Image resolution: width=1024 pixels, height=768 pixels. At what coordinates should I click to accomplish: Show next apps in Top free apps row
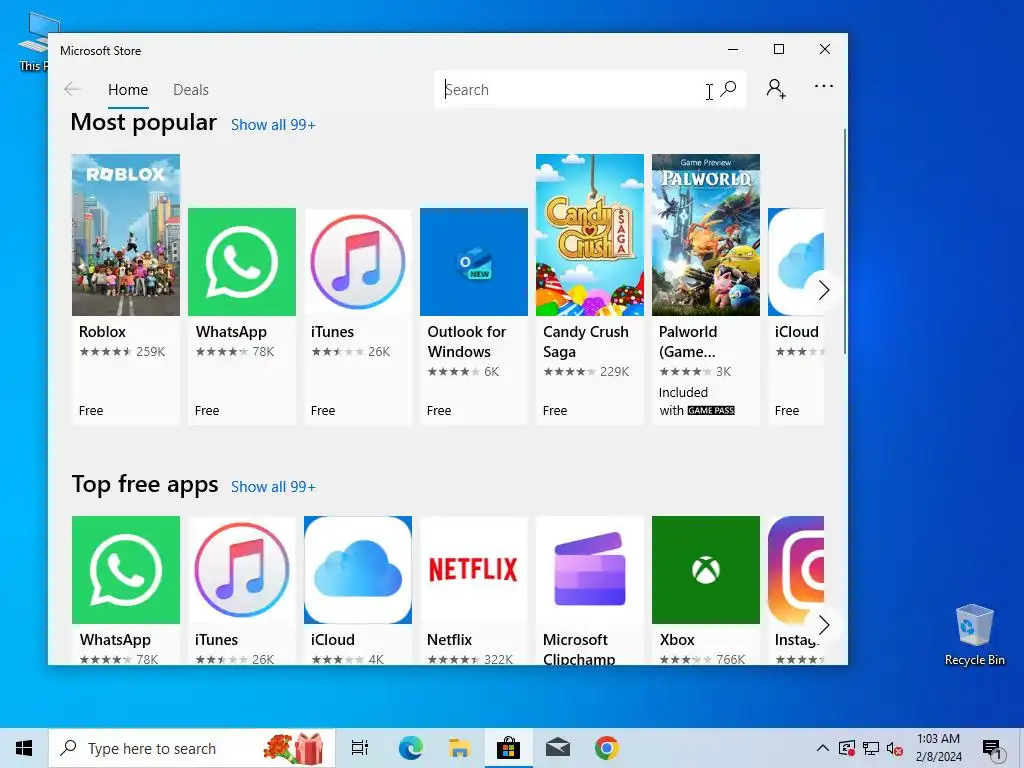tap(823, 625)
